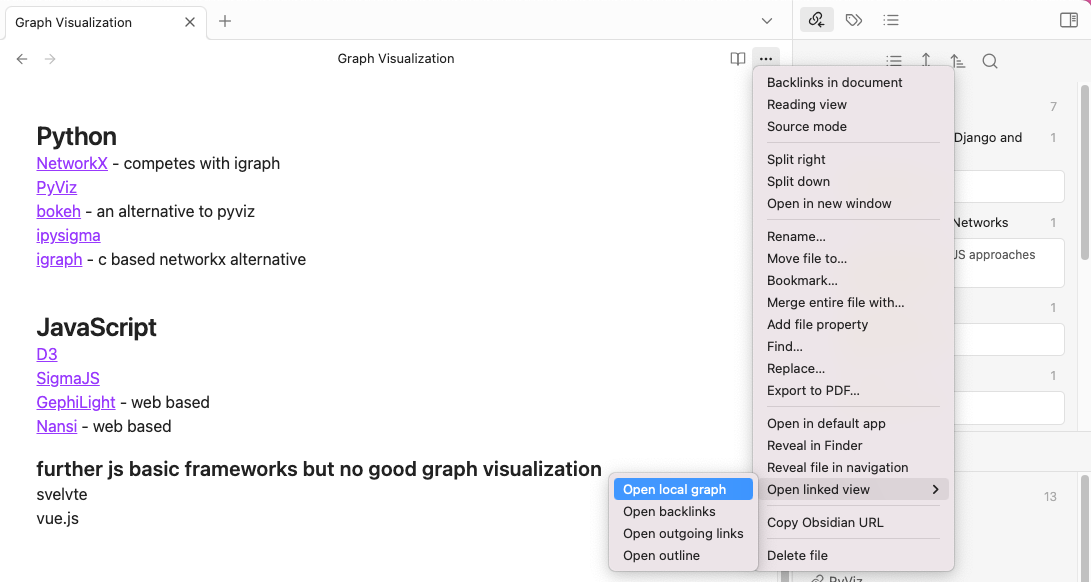Click the Python heading
This screenshot has width=1091, height=582.
tap(77, 136)
